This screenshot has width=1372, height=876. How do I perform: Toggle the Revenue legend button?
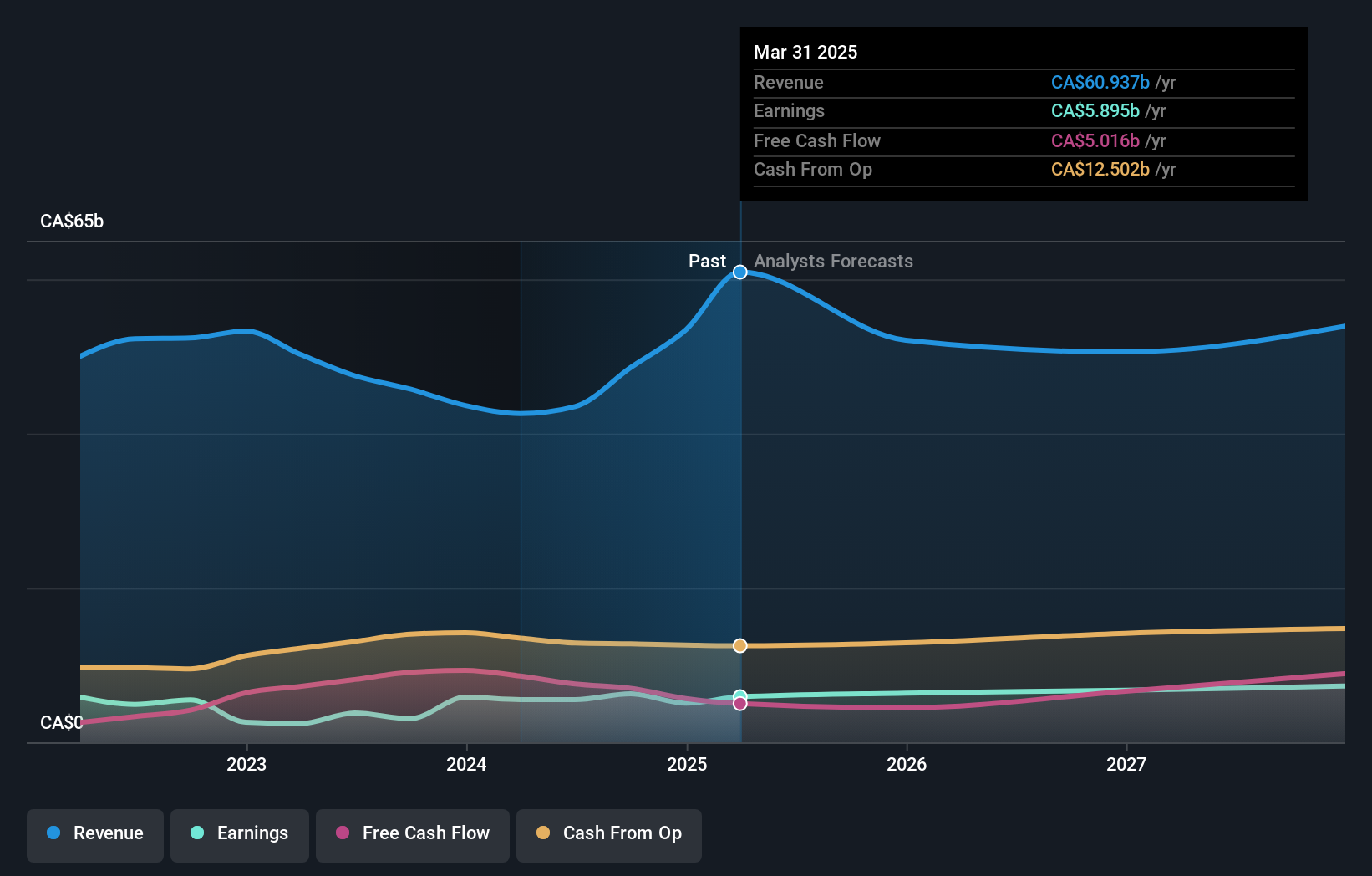(x=95, y=835)
